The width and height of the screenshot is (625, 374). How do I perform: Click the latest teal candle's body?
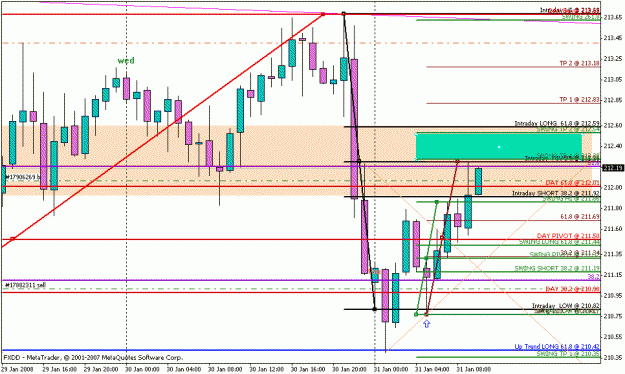pyautogui.click(x=478, y=181)
